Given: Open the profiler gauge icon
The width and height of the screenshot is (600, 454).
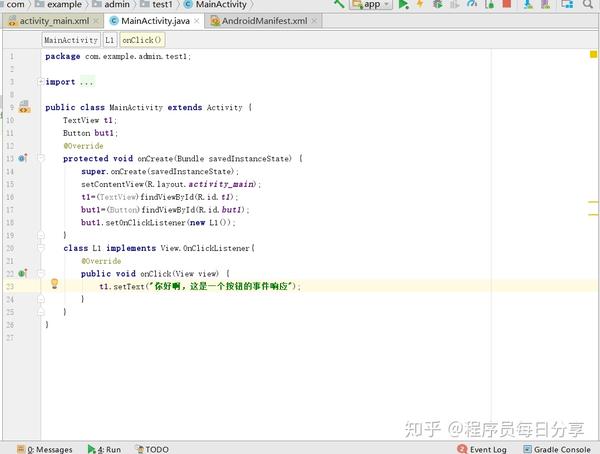Looking at the screenshot, I should click(x=472, y=4).
